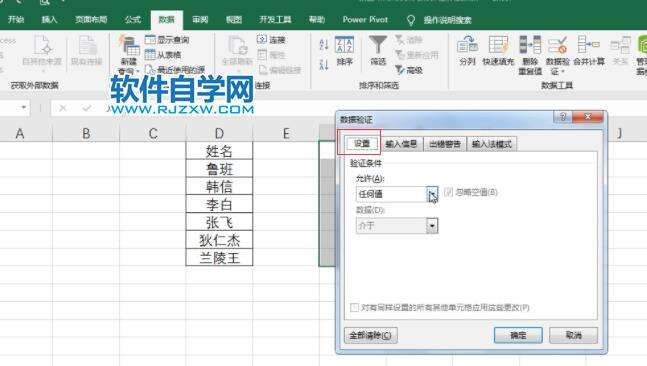Sort descending with the Z-A icon

point(324,64)
